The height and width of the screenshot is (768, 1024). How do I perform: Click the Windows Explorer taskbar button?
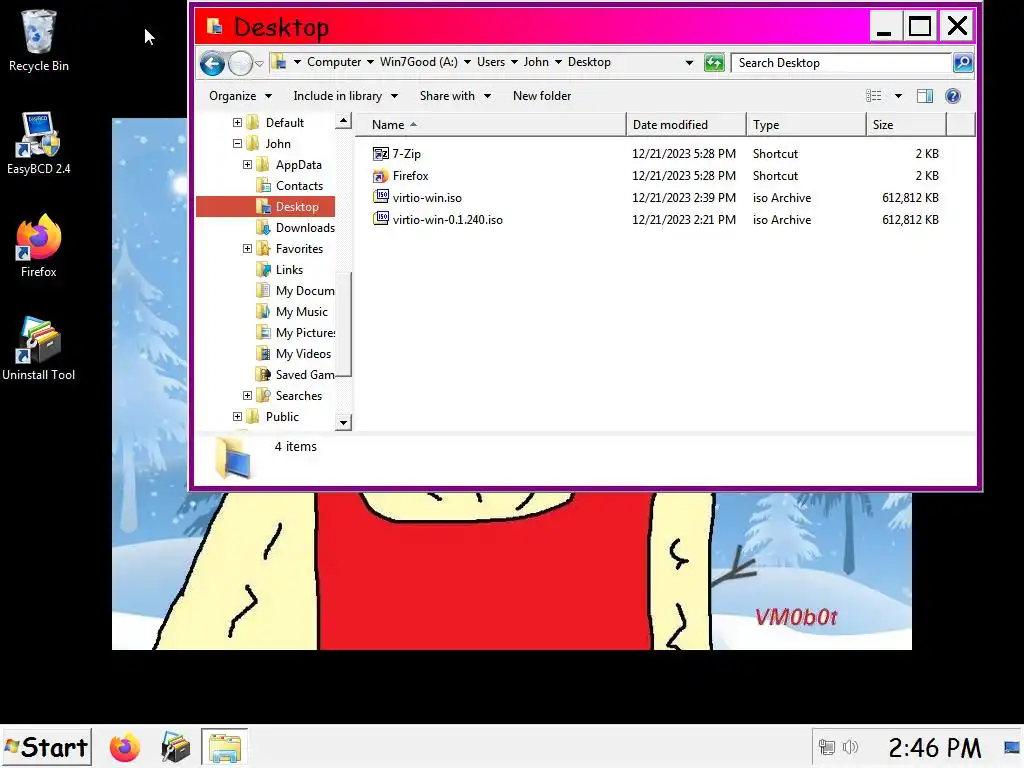point(224,747)
